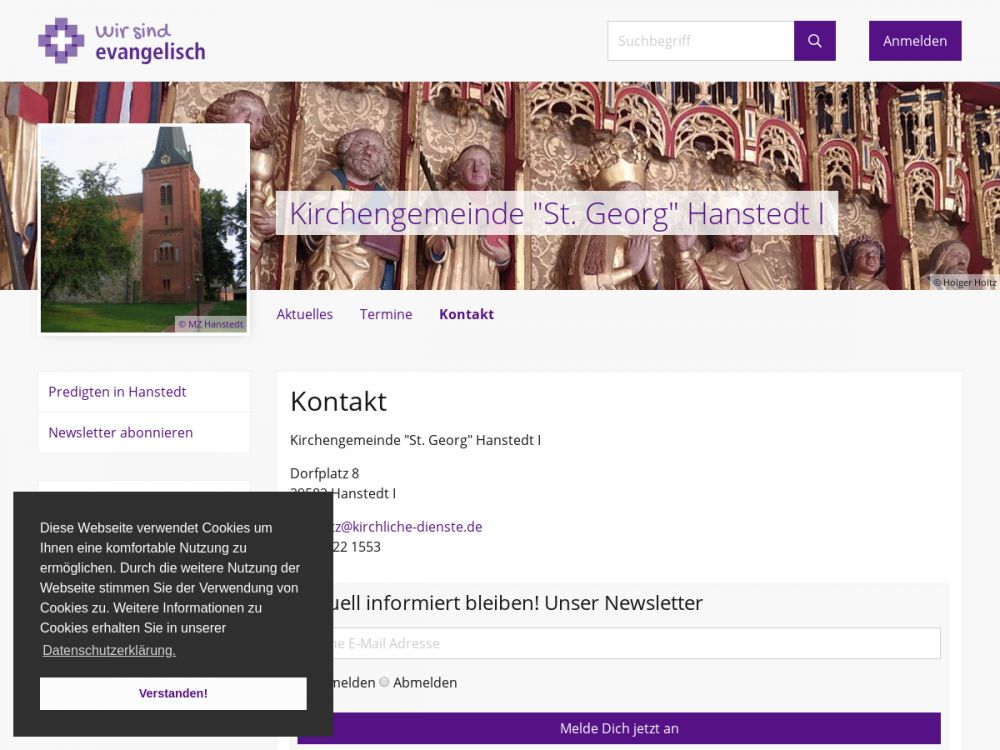1000x750 pixels.
Task: Click the © MZ Hanstedt photo credit
Action: tap(210, 324)
